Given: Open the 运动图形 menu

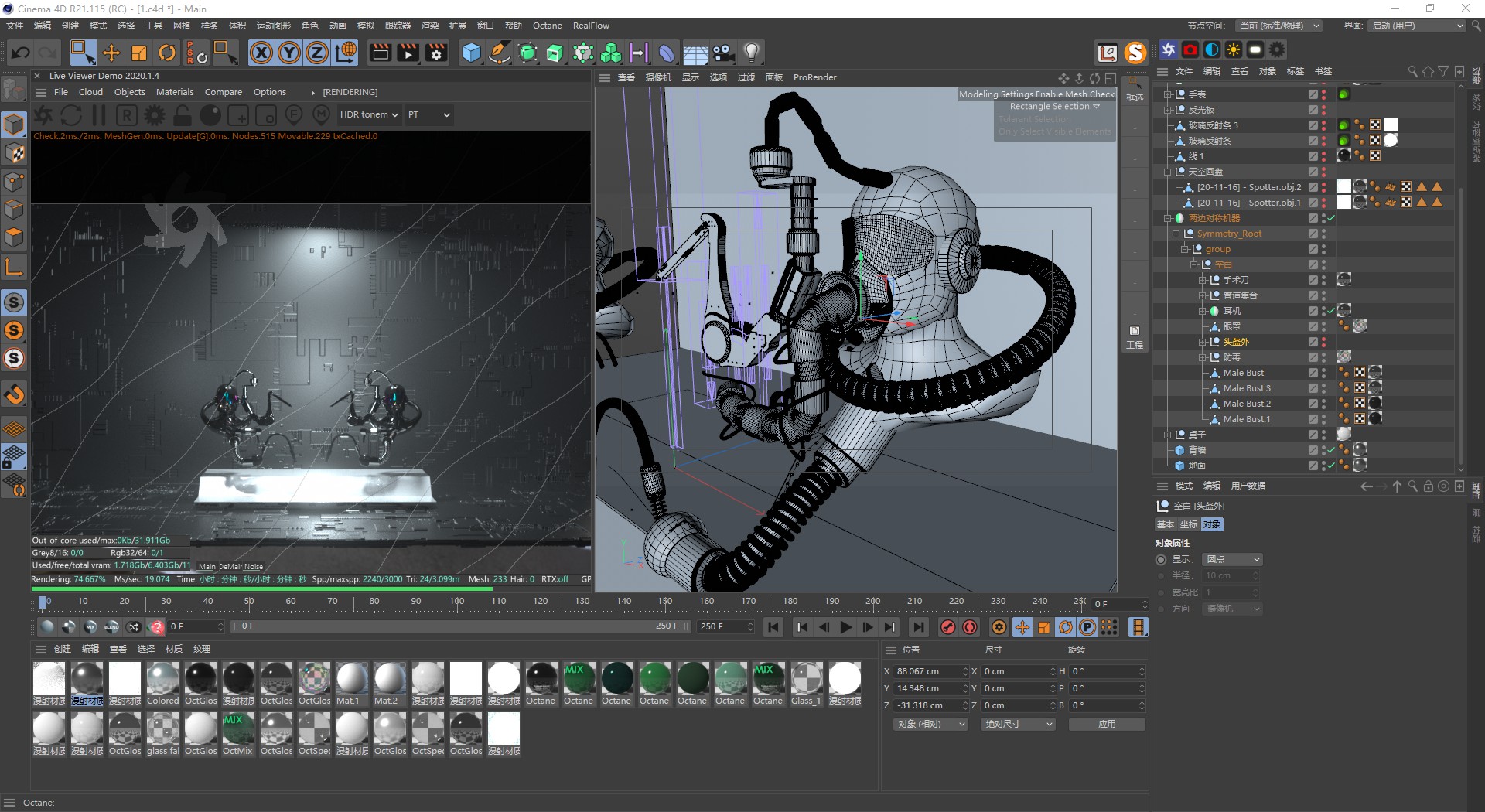Looking at the screenshot, I should (273, 26).
